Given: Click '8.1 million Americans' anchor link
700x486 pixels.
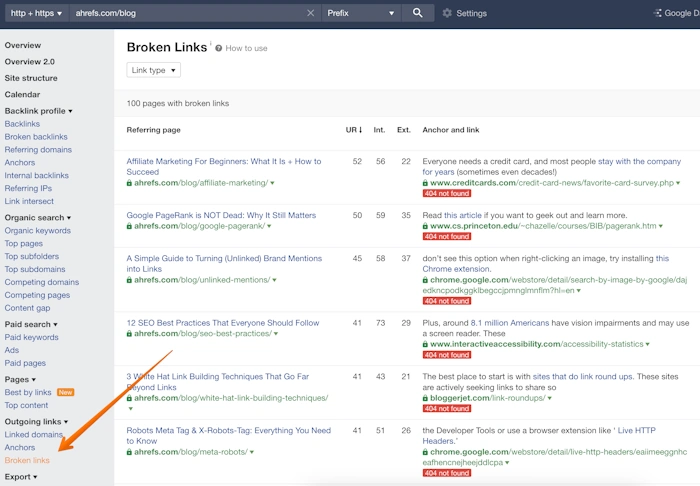Looking at the screenshot, I should (509, 323).
